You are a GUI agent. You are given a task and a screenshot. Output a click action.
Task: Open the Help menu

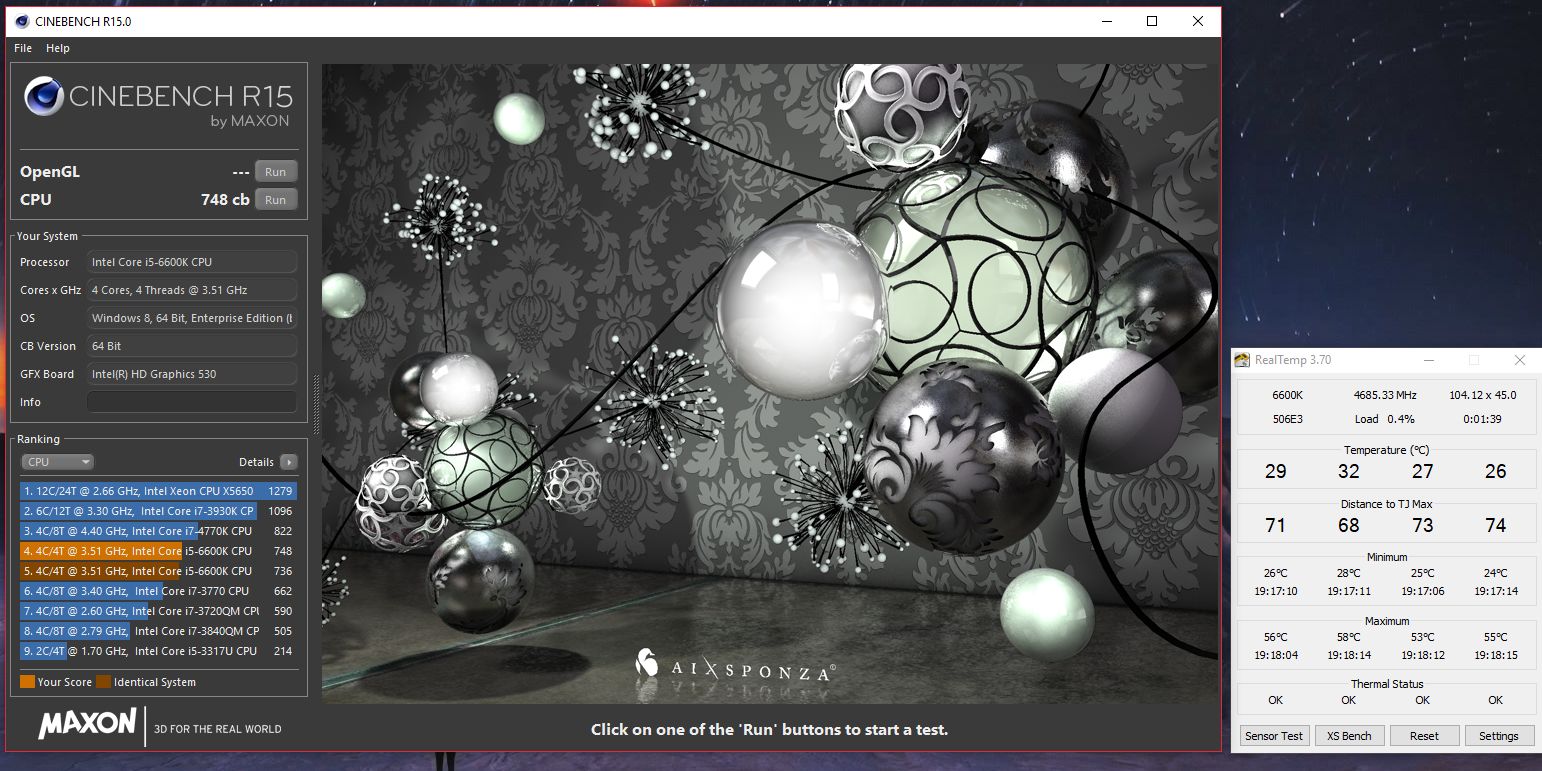tap(58, 48)
